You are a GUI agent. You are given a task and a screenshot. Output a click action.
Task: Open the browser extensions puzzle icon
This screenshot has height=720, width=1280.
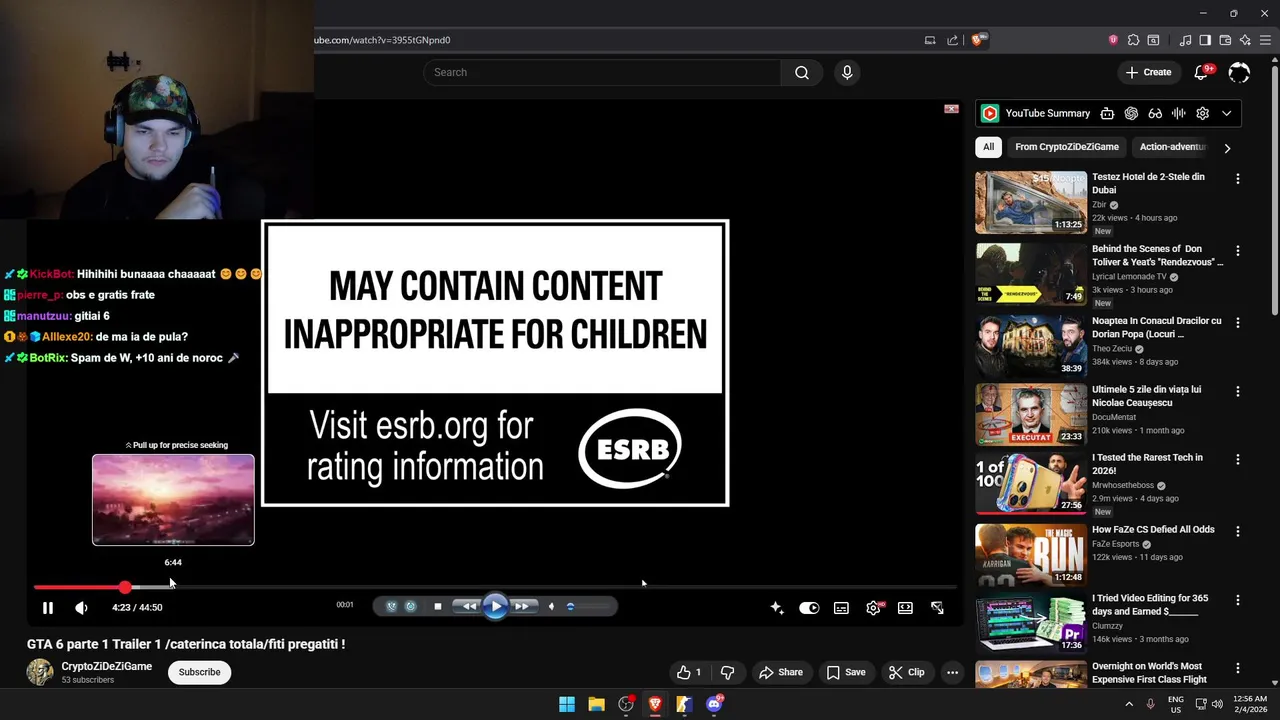pos(1133,40)
